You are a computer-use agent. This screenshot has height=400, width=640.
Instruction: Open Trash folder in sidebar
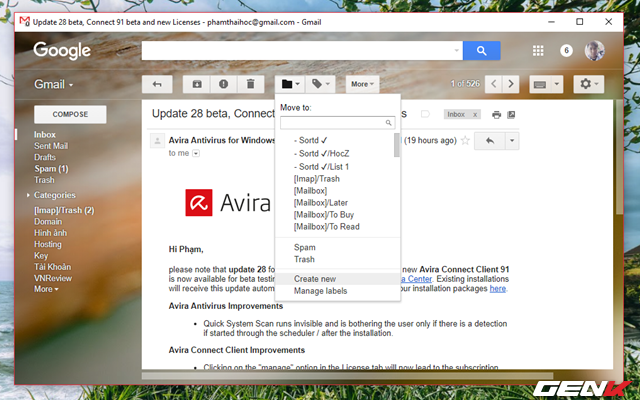point(44,180)
